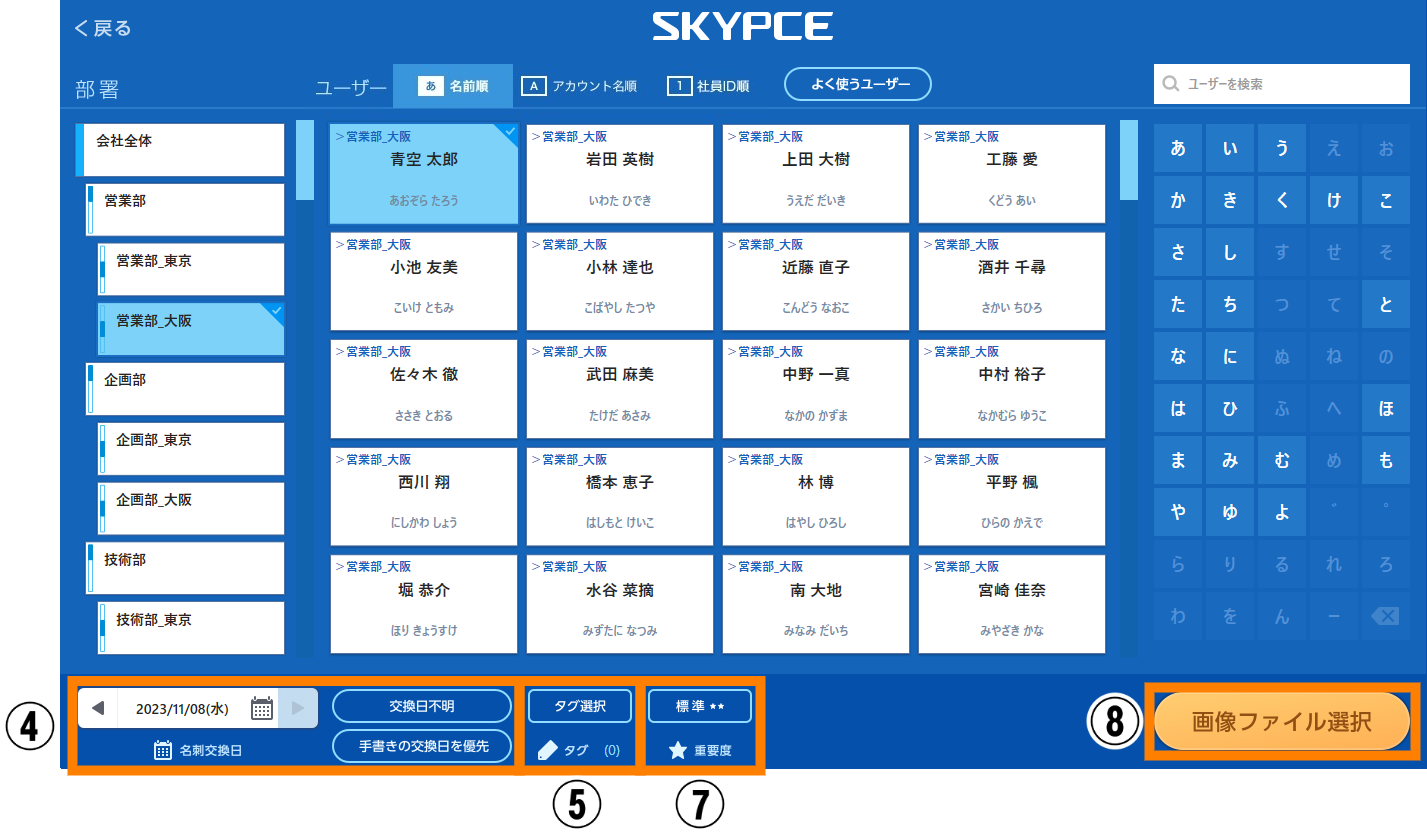
Task: Toggle 手書きの交換日を優先 option
Action: tap(421, 746)
